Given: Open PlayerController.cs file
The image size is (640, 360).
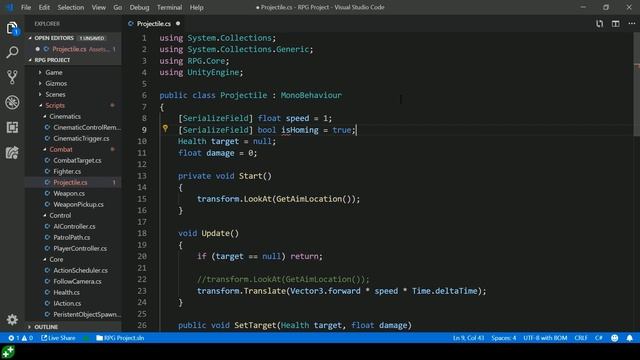Looking at the screenshot, I should pyautogui.click(x=80, y=248).
